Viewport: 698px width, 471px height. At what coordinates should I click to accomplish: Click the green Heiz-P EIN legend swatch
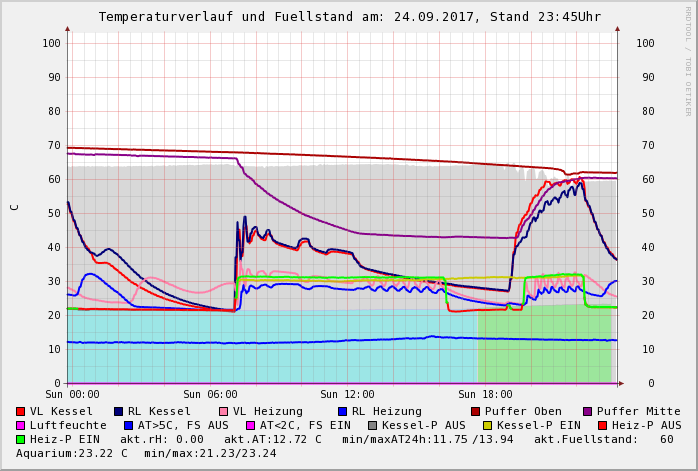(x=21, y=439)
